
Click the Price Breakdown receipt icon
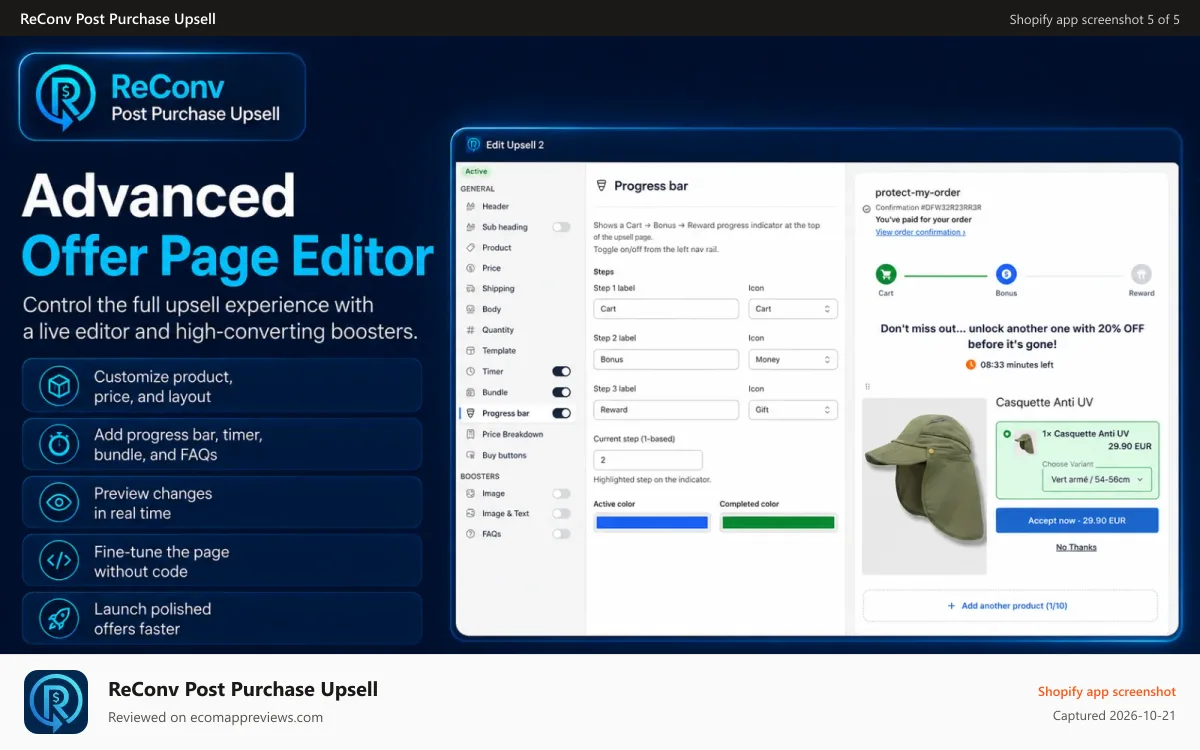470,434
